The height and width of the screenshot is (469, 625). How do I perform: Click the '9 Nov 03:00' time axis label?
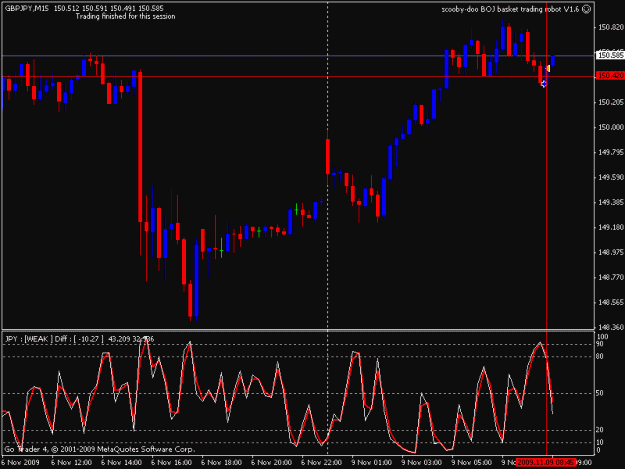[x=421, y=463]
